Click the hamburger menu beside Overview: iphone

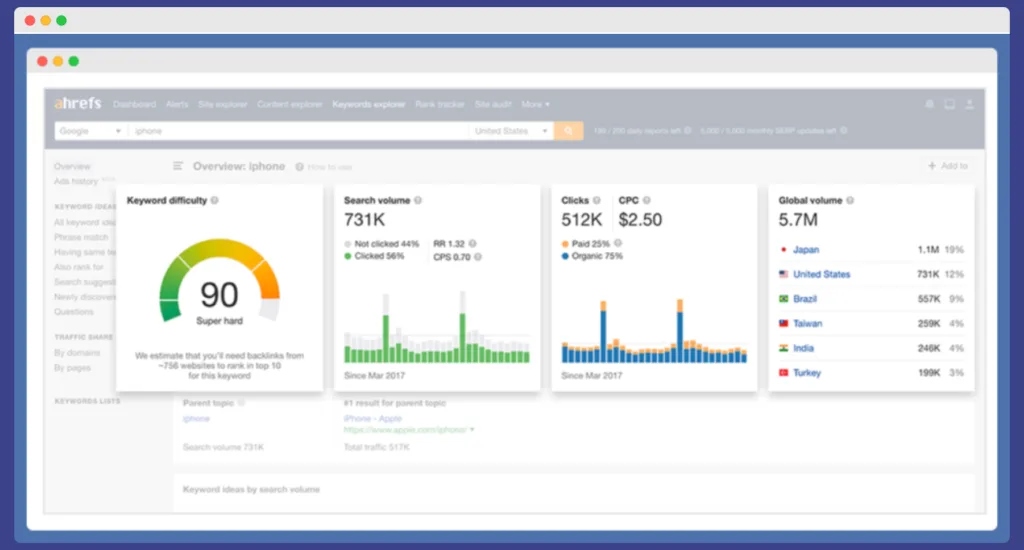(x=178, y=166)
